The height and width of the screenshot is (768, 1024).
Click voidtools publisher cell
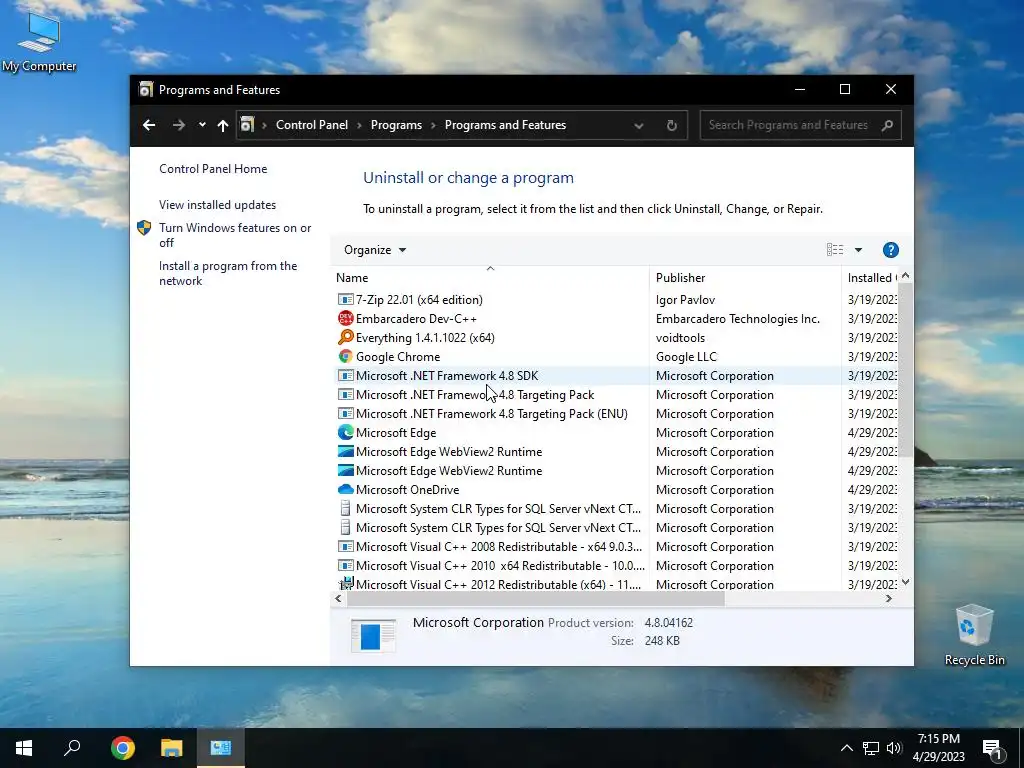[680, 338]
